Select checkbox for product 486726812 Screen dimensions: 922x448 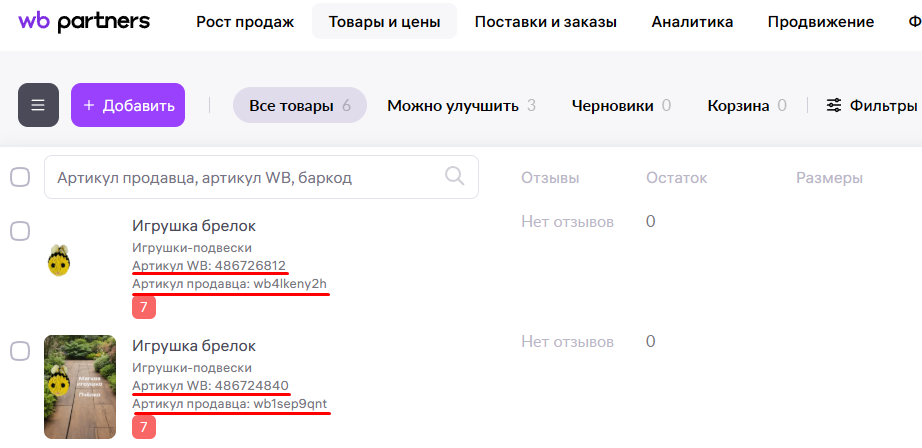coord(20,231)
